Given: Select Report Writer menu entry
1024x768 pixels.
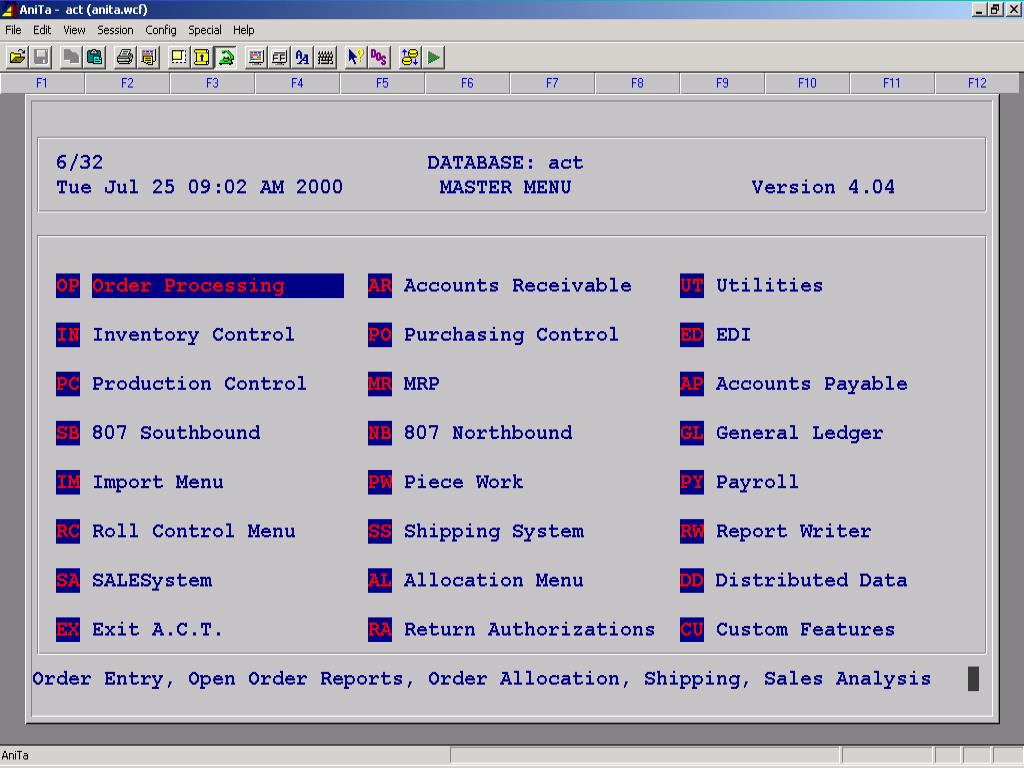Looking at the screenshot, I should (775, 532).
